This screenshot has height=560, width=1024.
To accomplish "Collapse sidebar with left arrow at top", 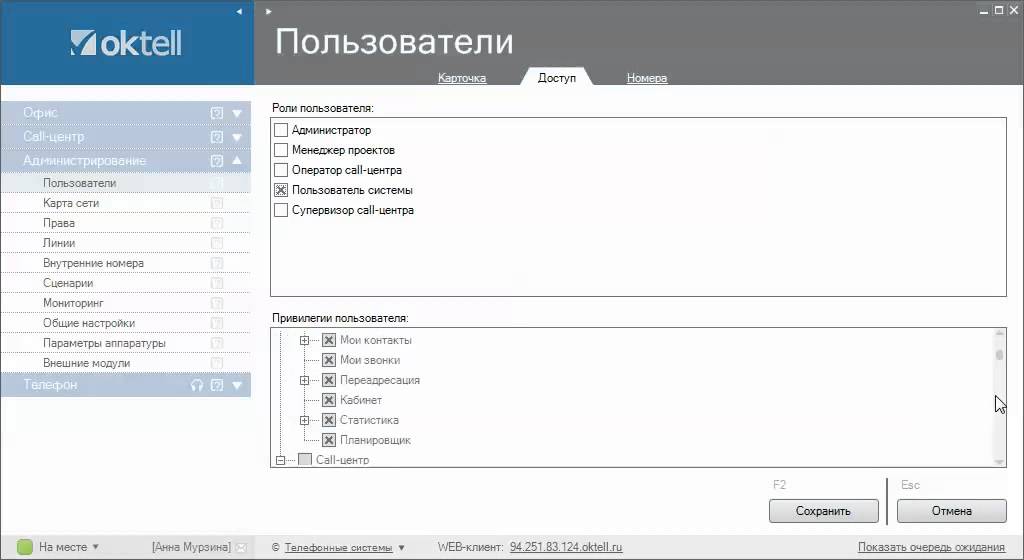I will 239,11.
